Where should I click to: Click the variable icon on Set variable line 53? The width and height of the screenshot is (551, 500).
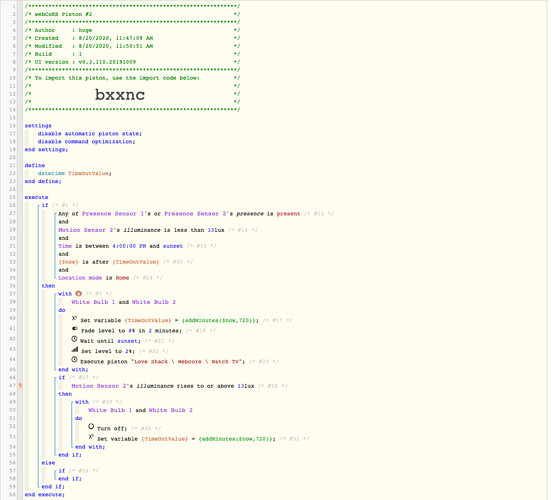[91, 437]
